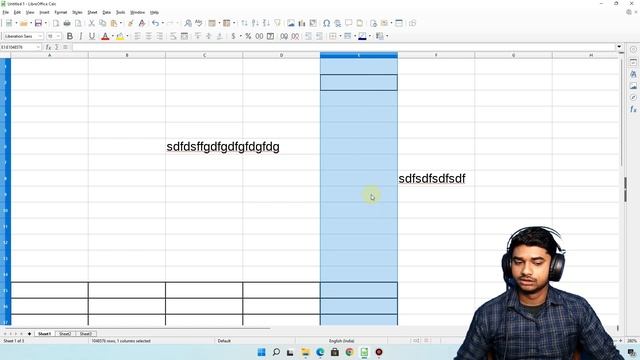Image resolution: width=640 pixels, height=360 pixels.
Task: Switch to the Sheet2 tab
Action: (65, 334)
